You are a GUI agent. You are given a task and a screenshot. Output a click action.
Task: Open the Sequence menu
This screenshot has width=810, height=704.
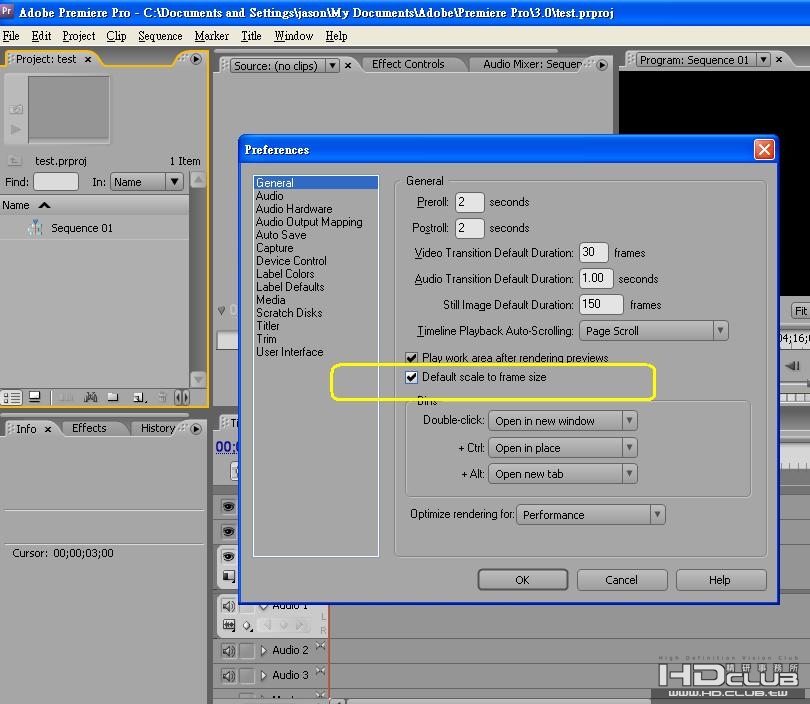coord(160,36)
